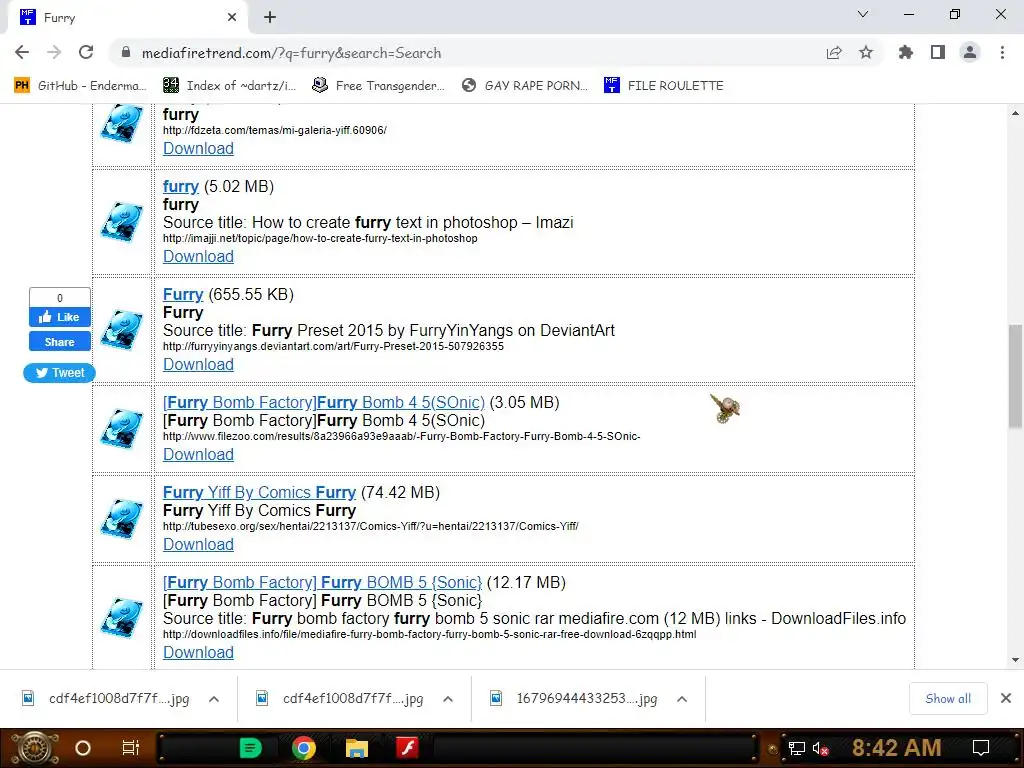Open Index of ~dartz bookmark
Screen dimensions: 1024x768
click(x=230, y=86)
